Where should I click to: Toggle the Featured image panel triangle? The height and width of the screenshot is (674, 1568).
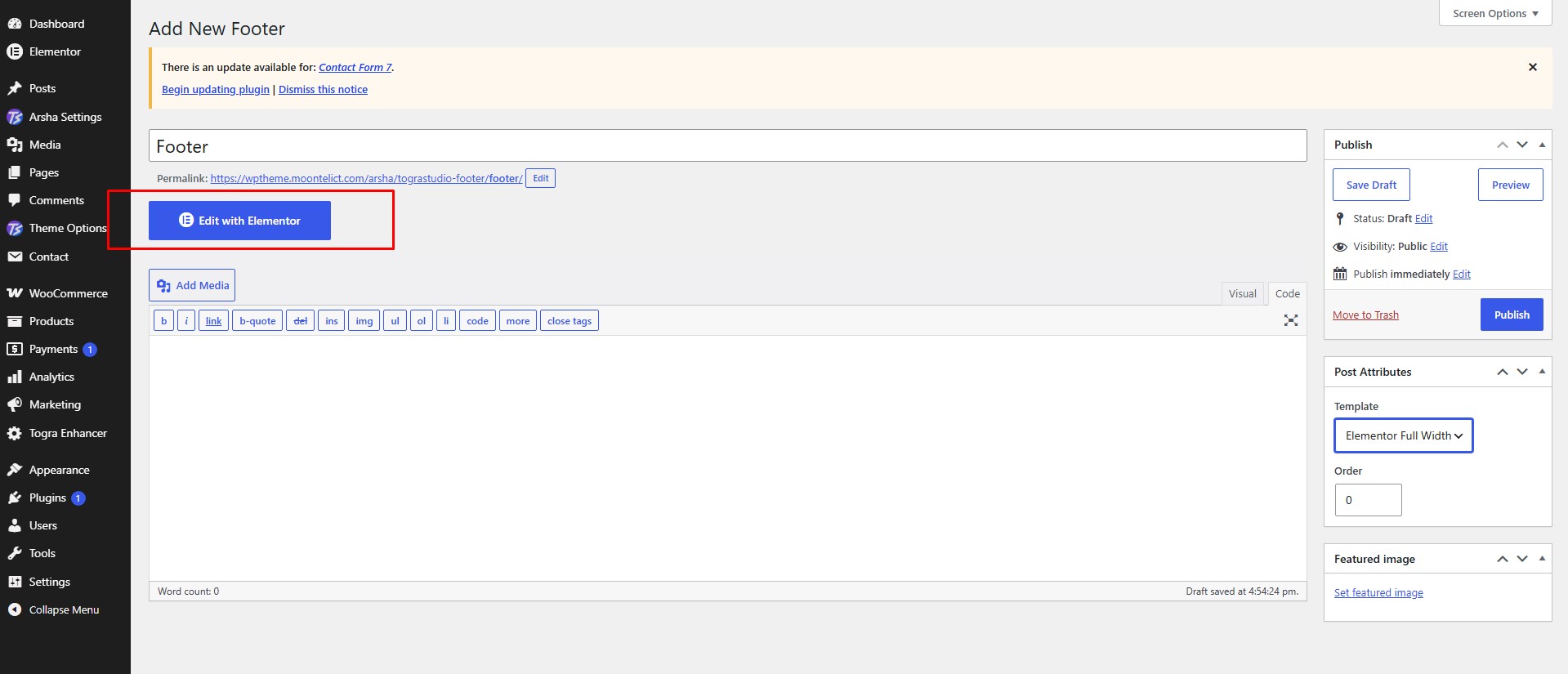1542,559
